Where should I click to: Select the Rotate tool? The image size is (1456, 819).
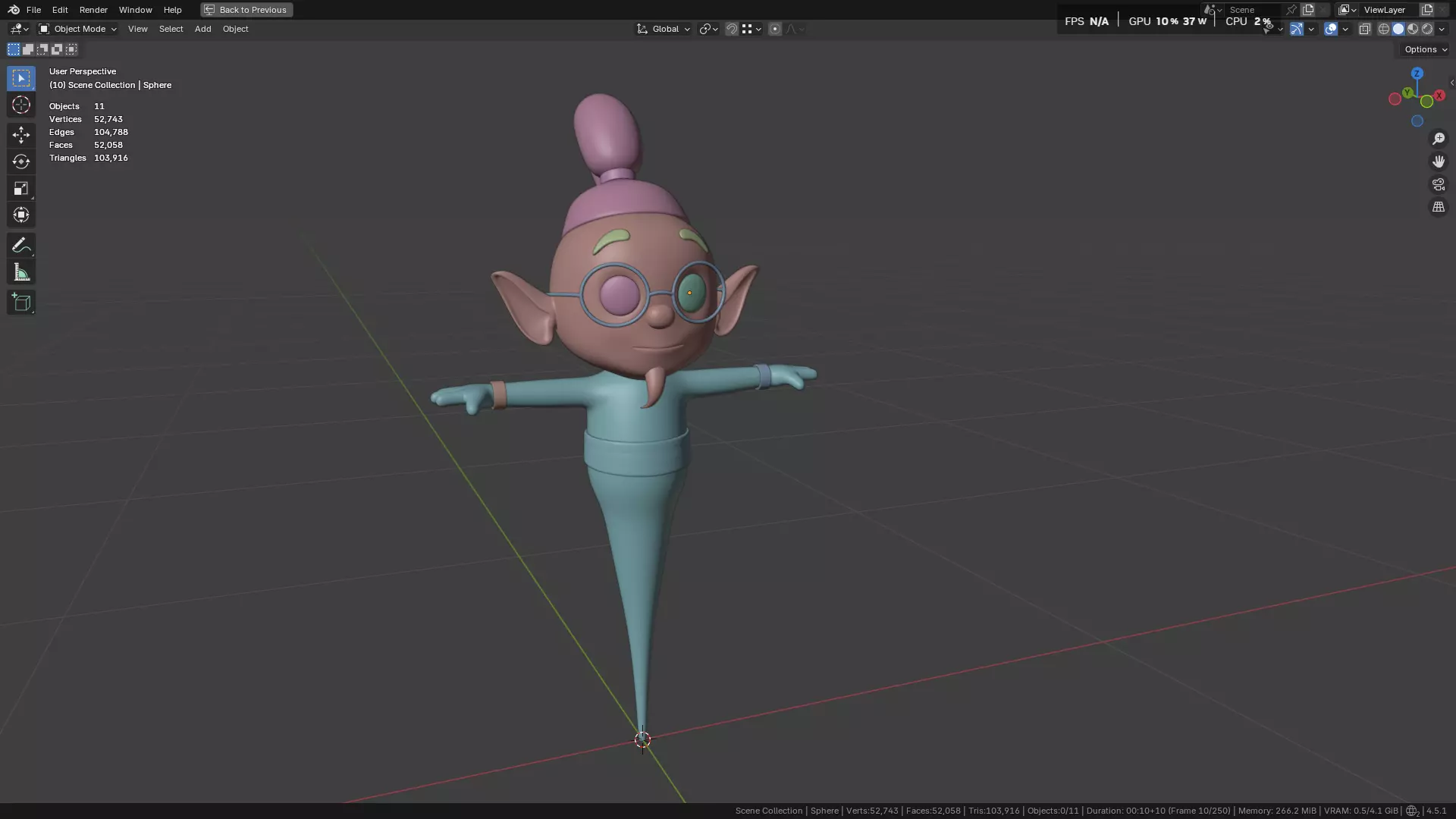pyautogui.click(x=21, y=162)
